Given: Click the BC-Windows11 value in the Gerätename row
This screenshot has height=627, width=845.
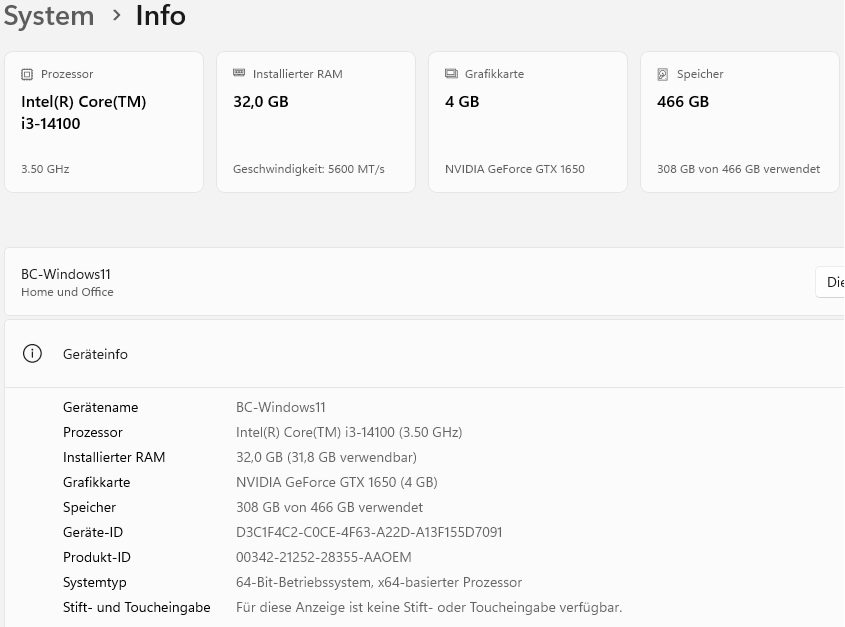Looking at the screenshot, I should 281,407.
